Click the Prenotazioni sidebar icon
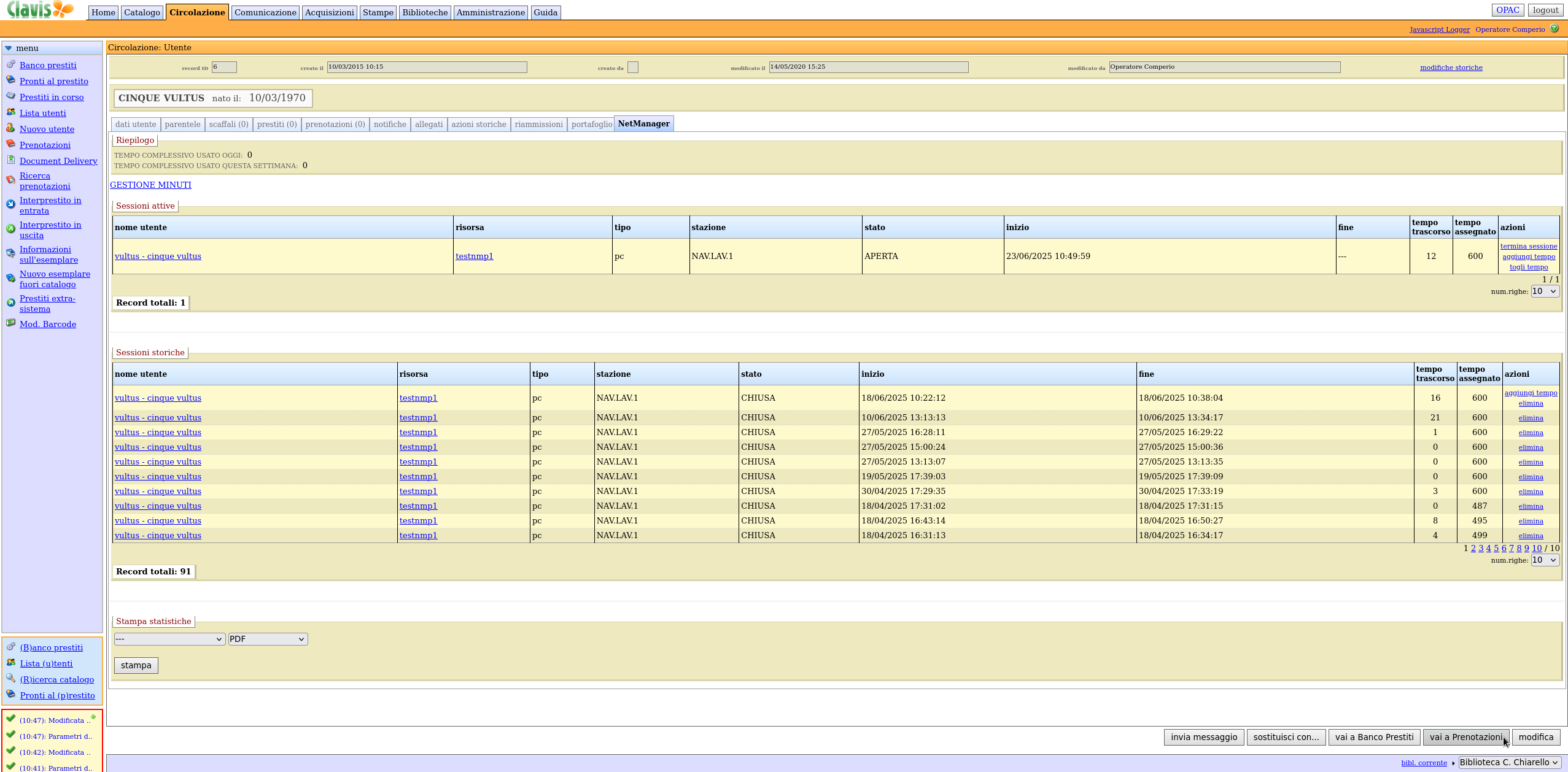The width and height of the screenshot is (1568, 772). pyautogui.click(x=10, y=144)
